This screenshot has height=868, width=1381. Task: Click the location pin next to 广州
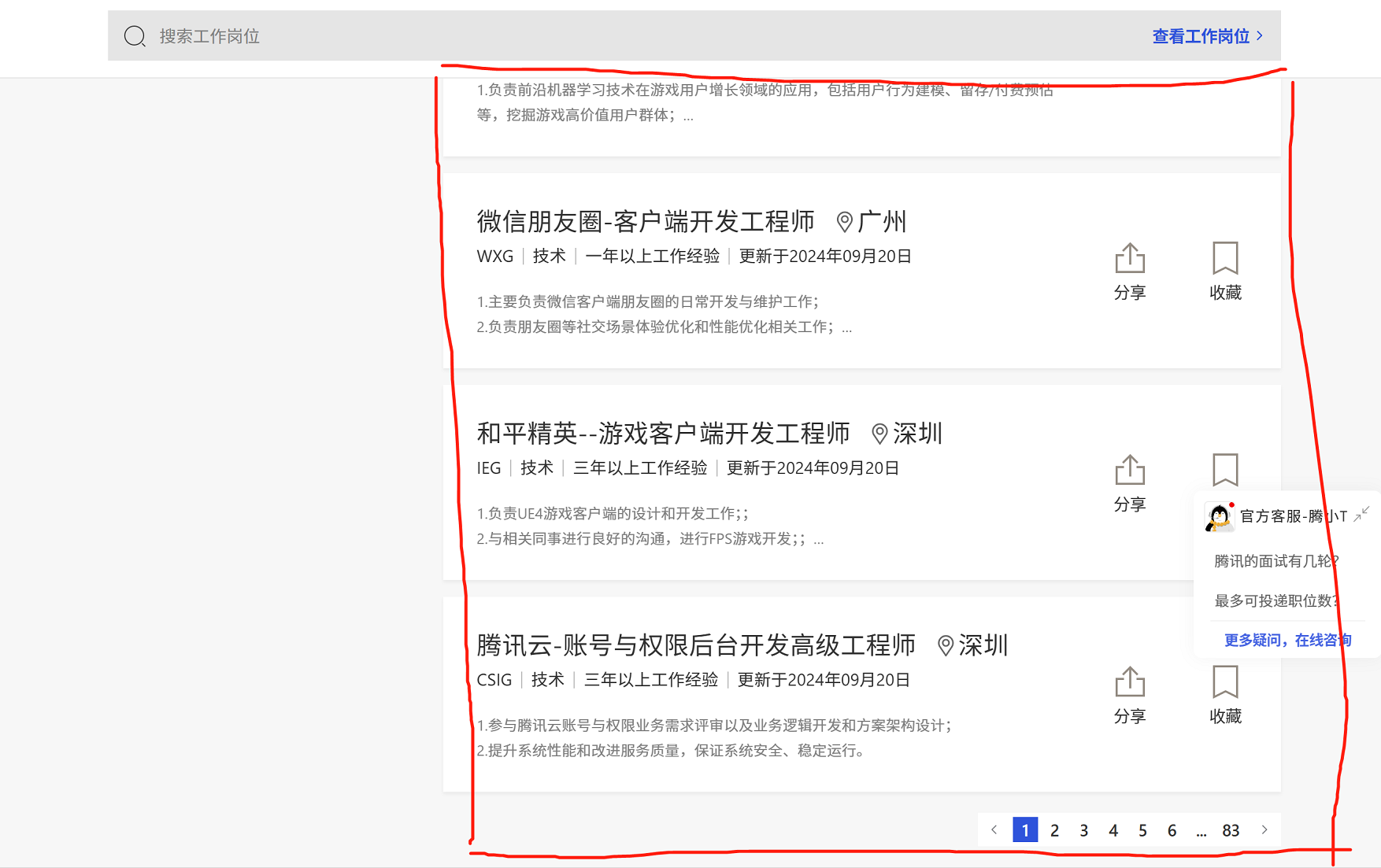pyautogui.click(x=844, y=223)
